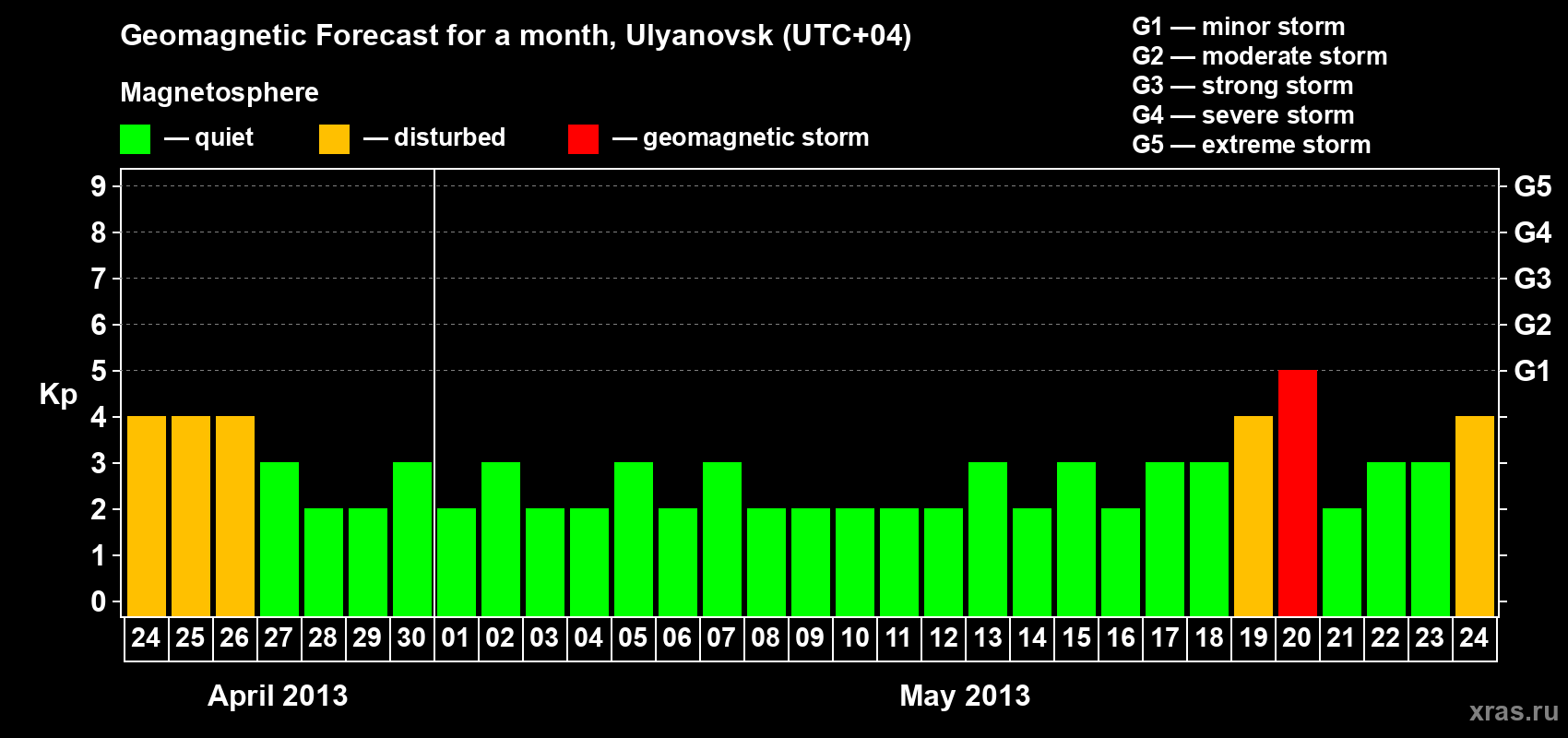This screenshot has height=738, width=1568.
Task: Click the Kp axis value 7
Action: pos(99,279)
